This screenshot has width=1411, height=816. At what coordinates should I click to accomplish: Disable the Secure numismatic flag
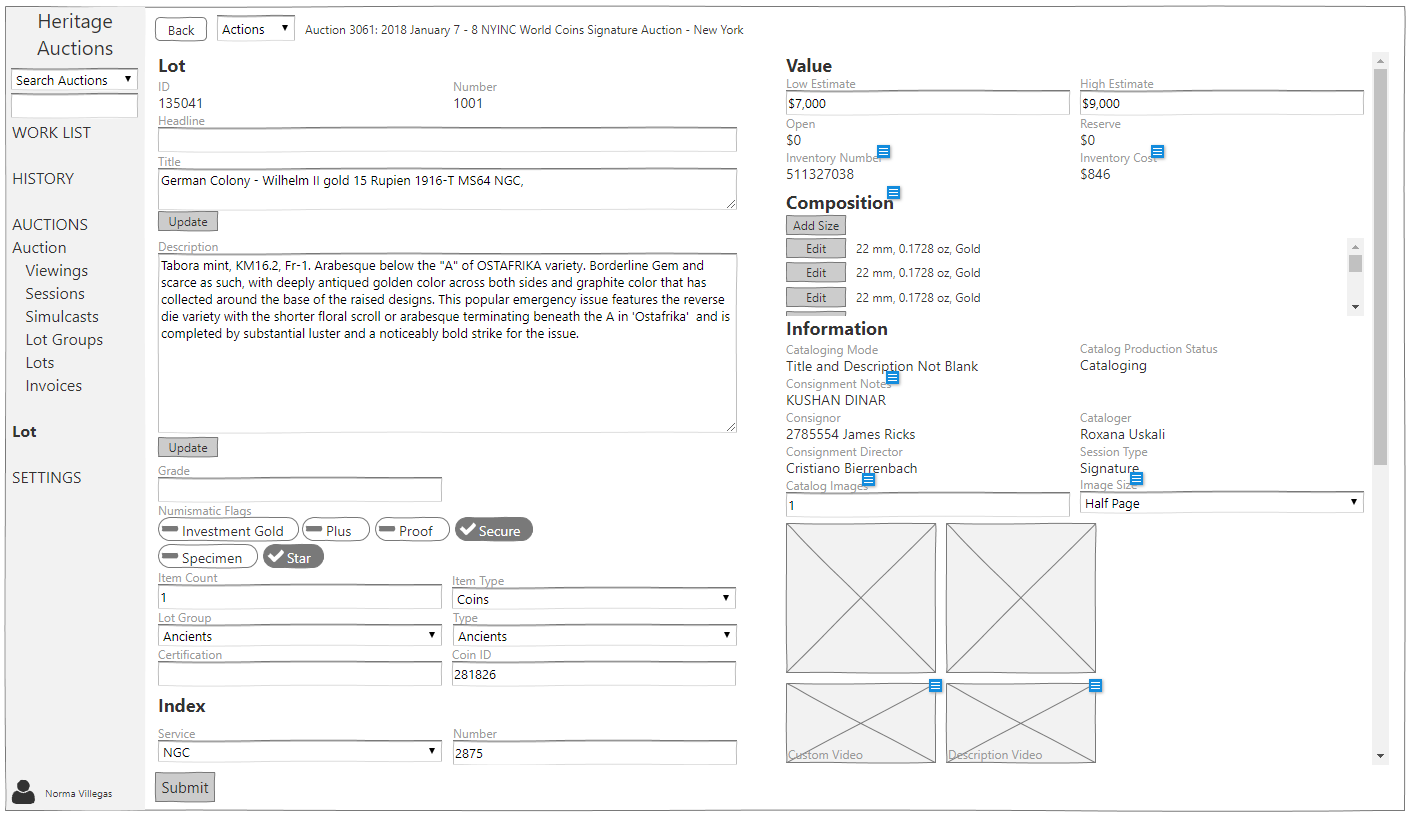click(x=494, y=530)
